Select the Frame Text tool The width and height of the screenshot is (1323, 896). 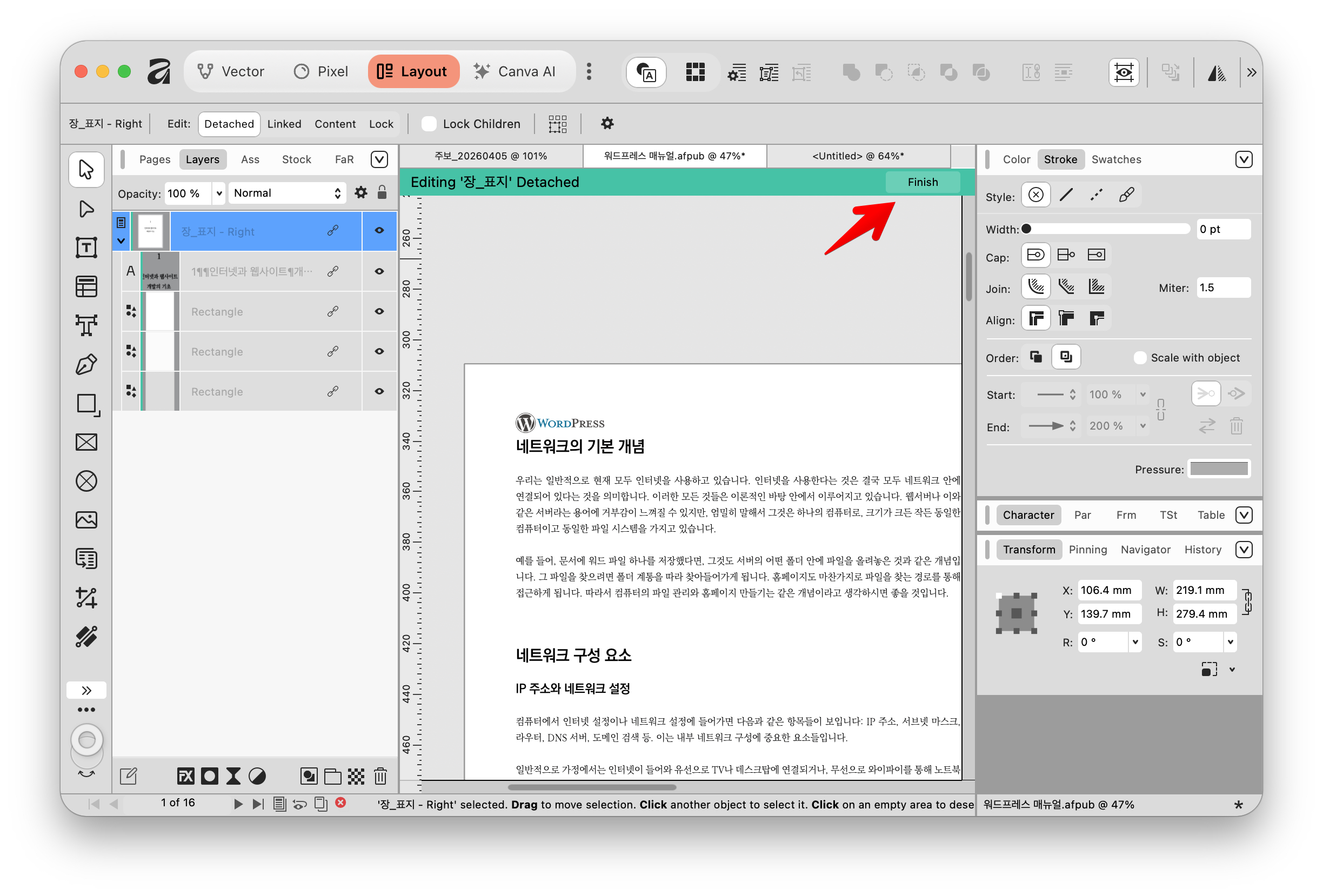click(x=86, y=247)
